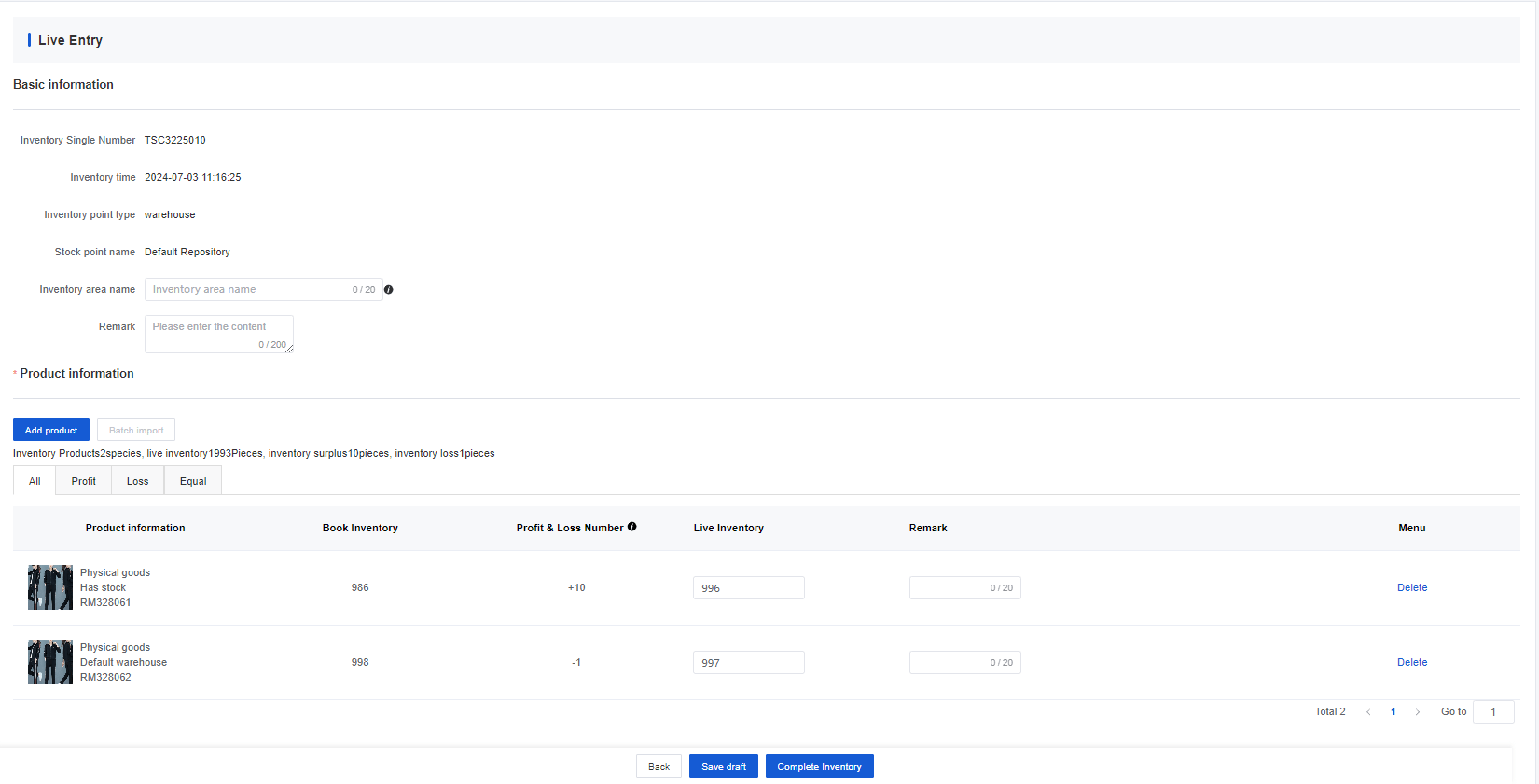Switch to the Equal tab
The height and width of the screenshot is (784, 1539).
coord(193,481)
